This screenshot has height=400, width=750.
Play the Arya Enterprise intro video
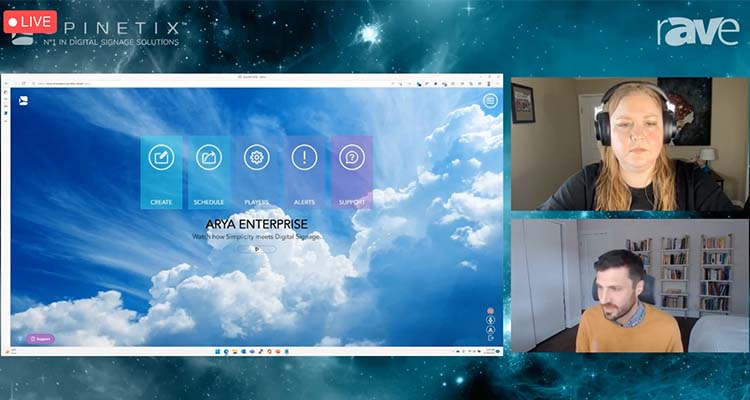click(x=257, y=249)
